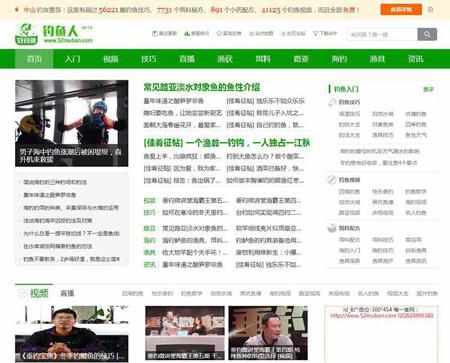Open the 在水库里面网箱旁钓鱼的方法 list item
Viewport: 450px width, 363px height.
click(58, 246)
